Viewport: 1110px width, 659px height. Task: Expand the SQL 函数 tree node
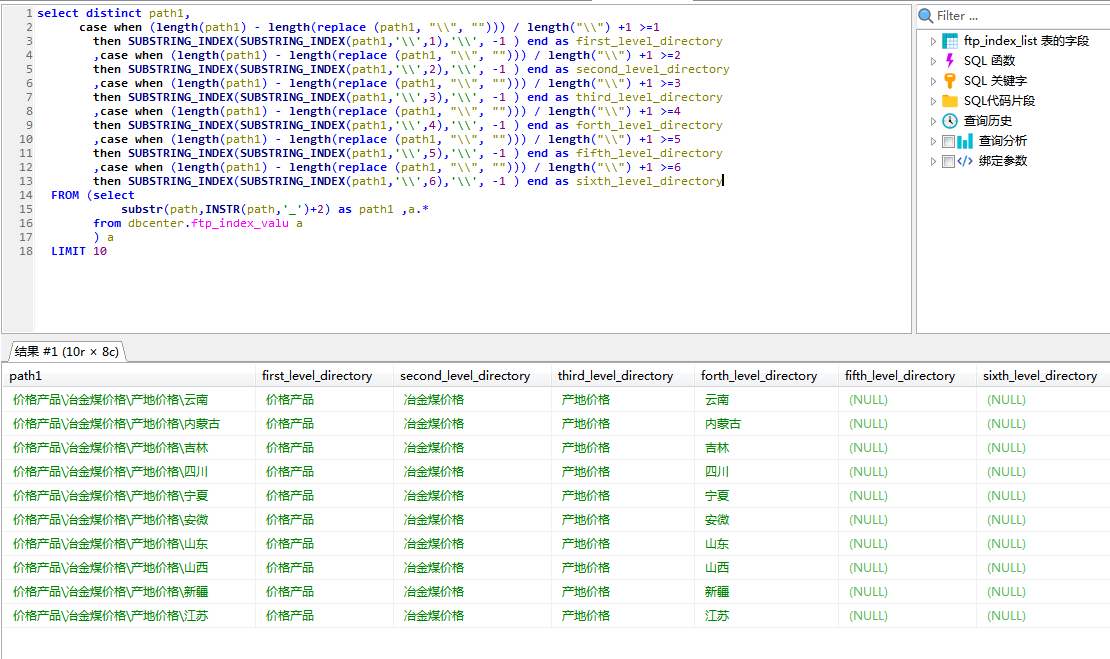pos(933,61)
